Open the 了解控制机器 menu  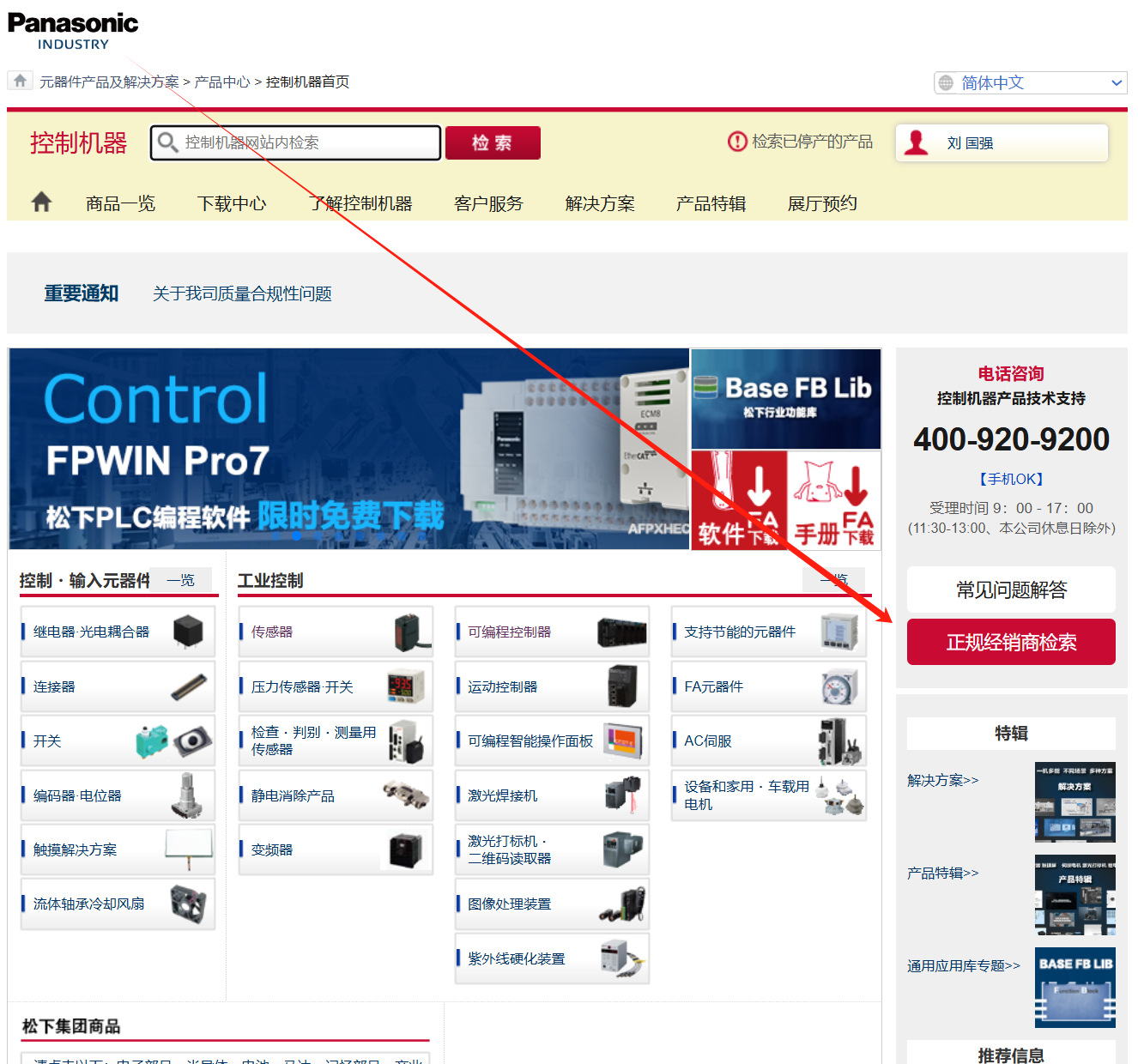tap(360, 203)
